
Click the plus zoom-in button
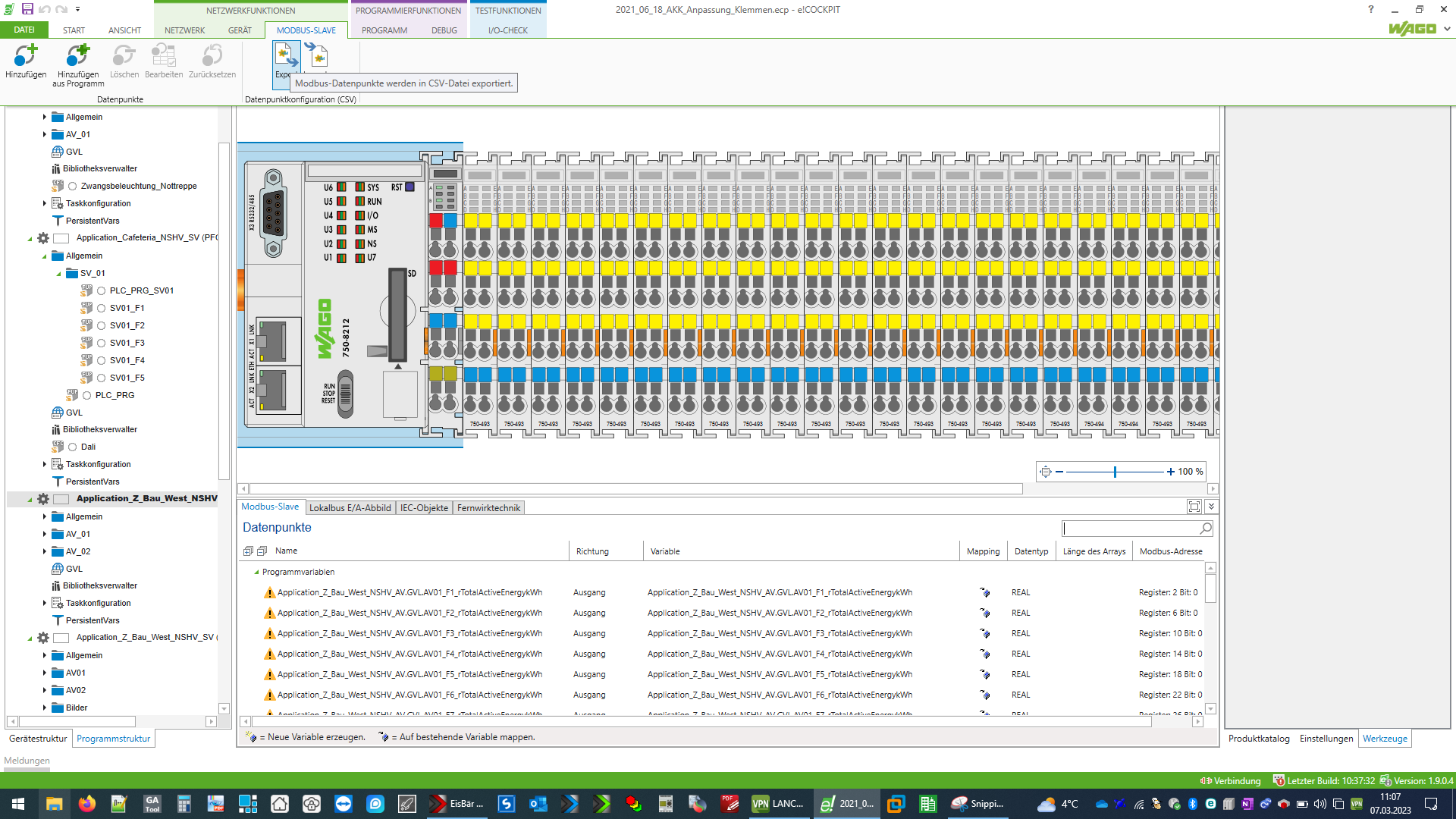pos(1170,472)
